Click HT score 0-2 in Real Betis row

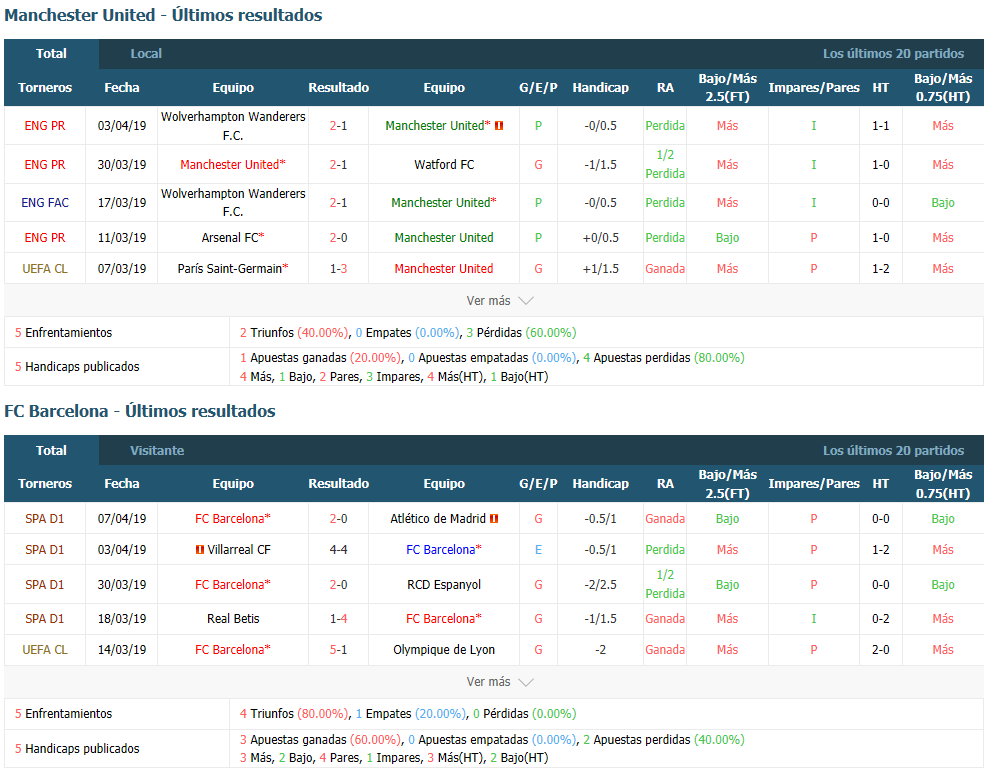tap(880, 619)
